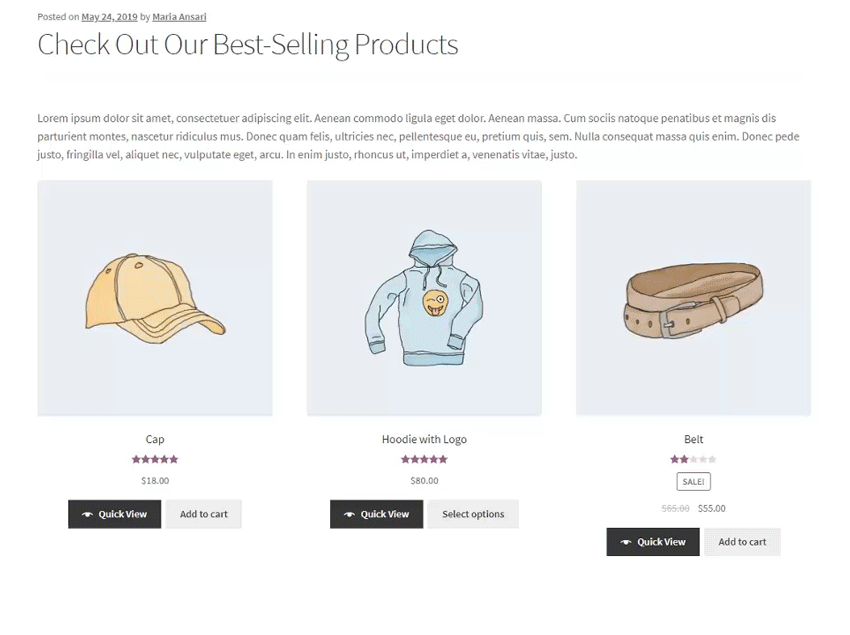Click the eye icon on Hoodie's Quick View
Image resolution: width=850 pixels, height=635 pixels.
pos(349,515)
